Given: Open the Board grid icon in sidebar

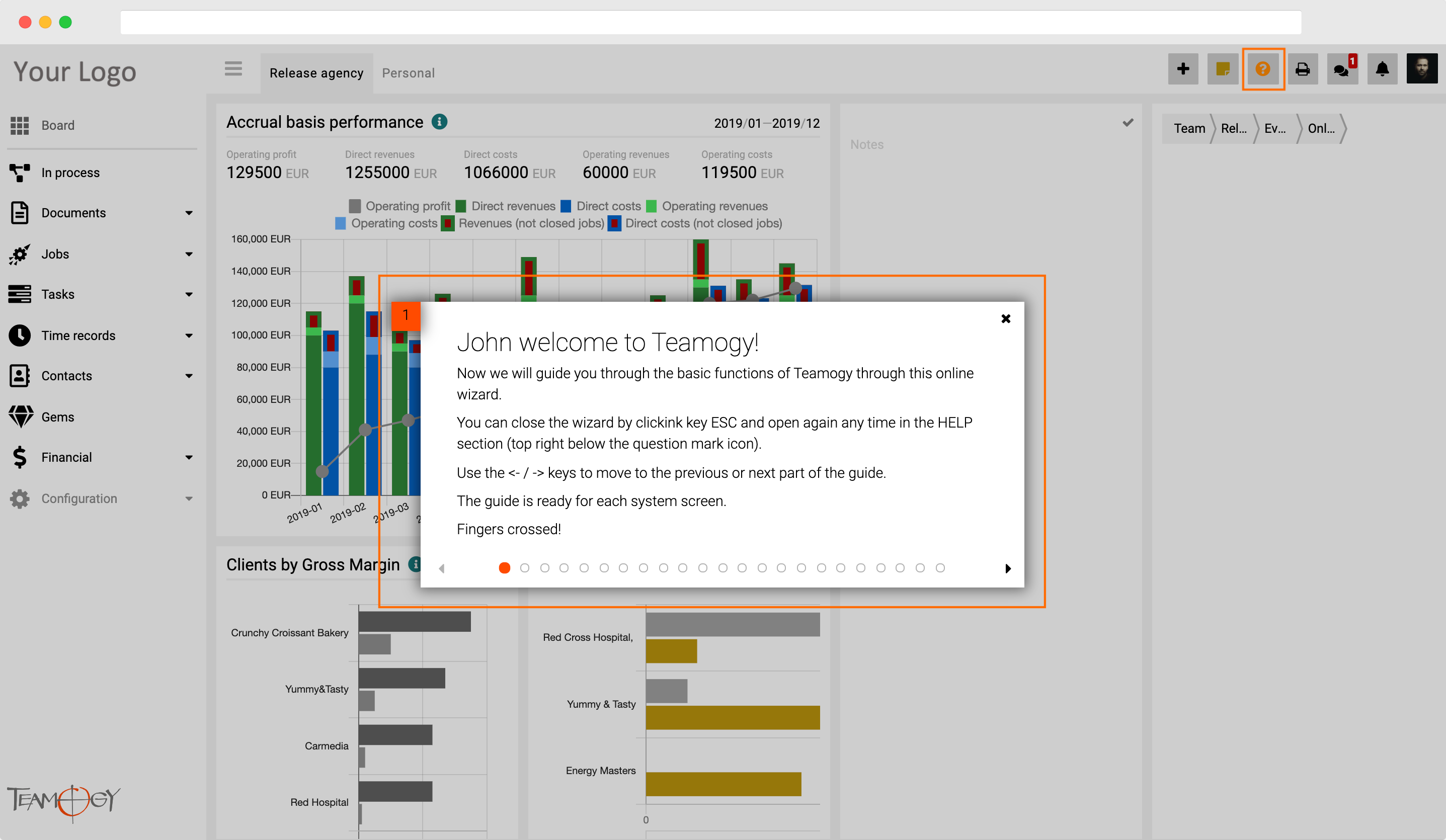Looking at the screenshot, I should (x=20, y=125).
